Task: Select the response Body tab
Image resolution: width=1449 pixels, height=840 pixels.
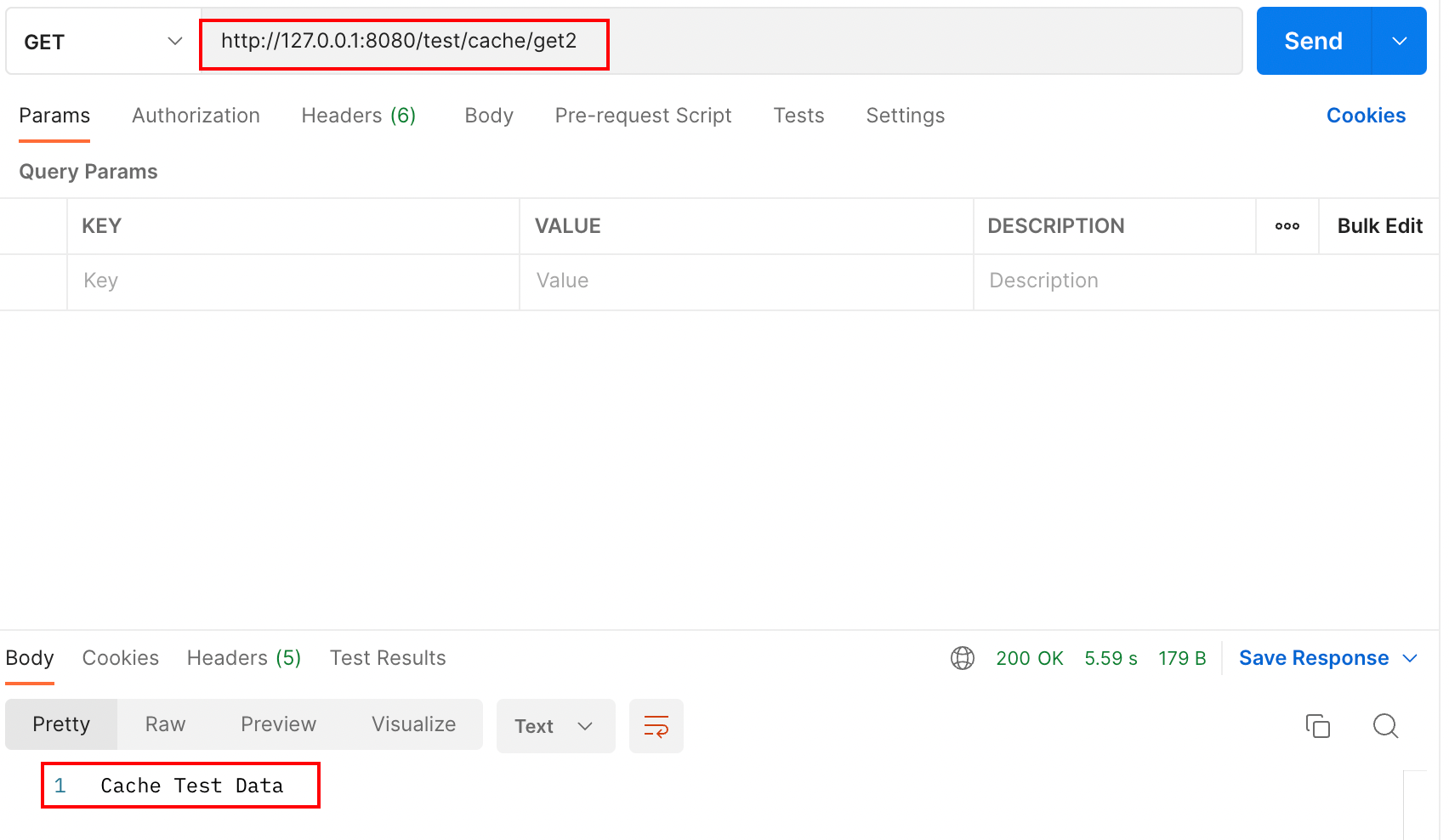Action: [x=30, y=658]
